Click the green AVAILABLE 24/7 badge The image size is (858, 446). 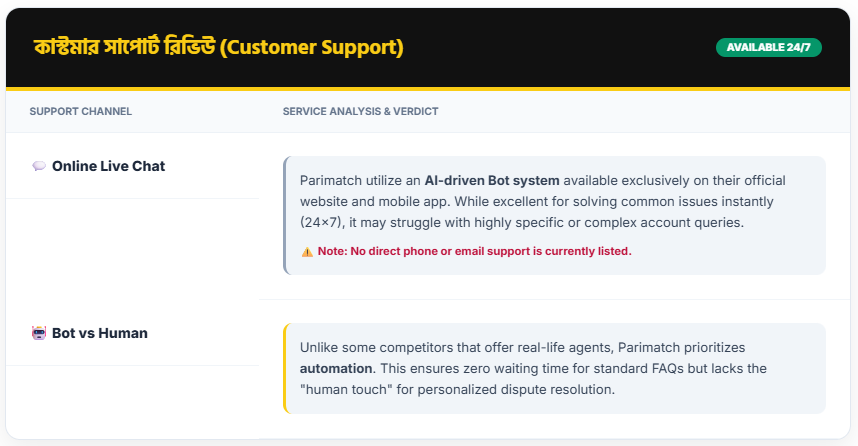(768, 47)
